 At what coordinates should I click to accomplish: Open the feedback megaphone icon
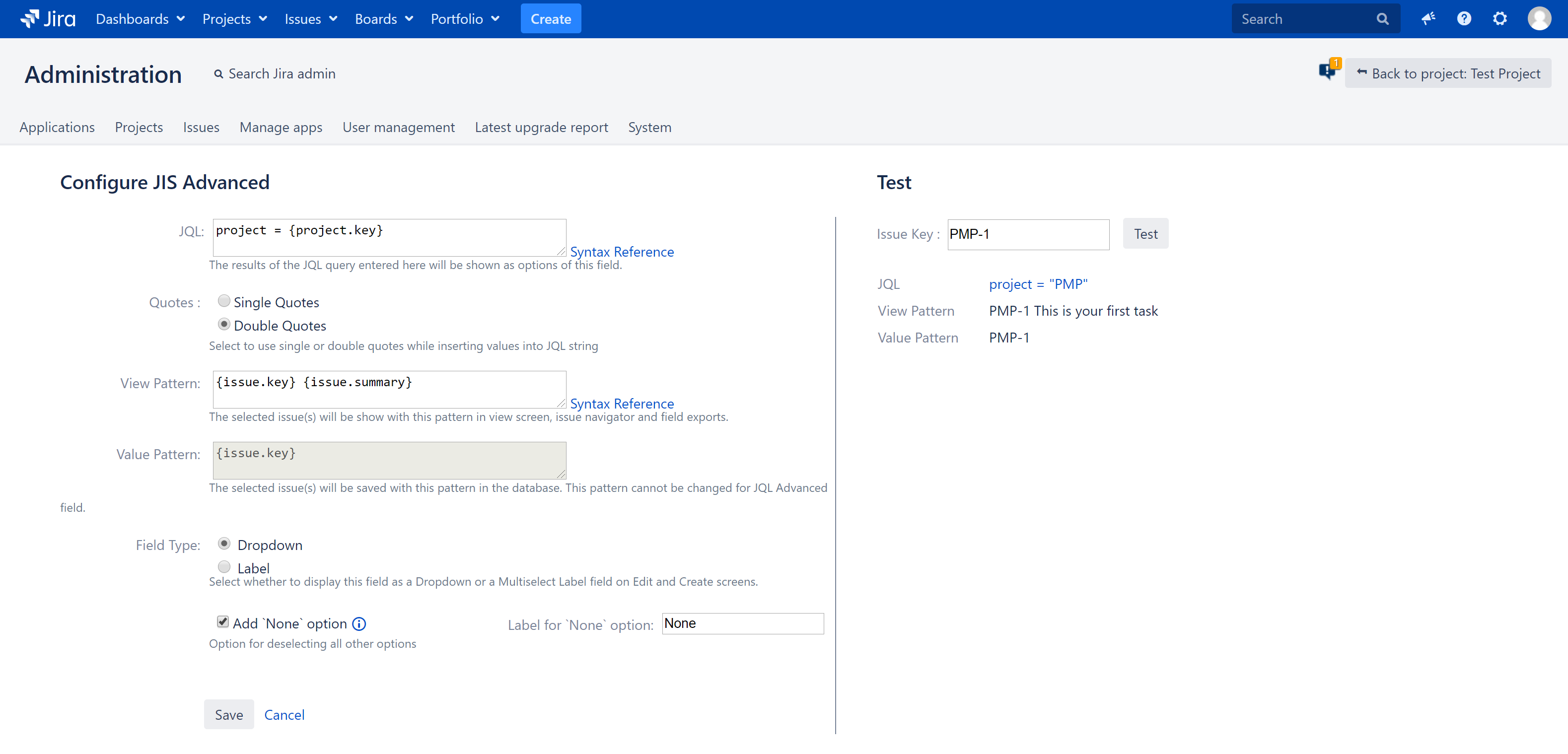click(1427, 19)
